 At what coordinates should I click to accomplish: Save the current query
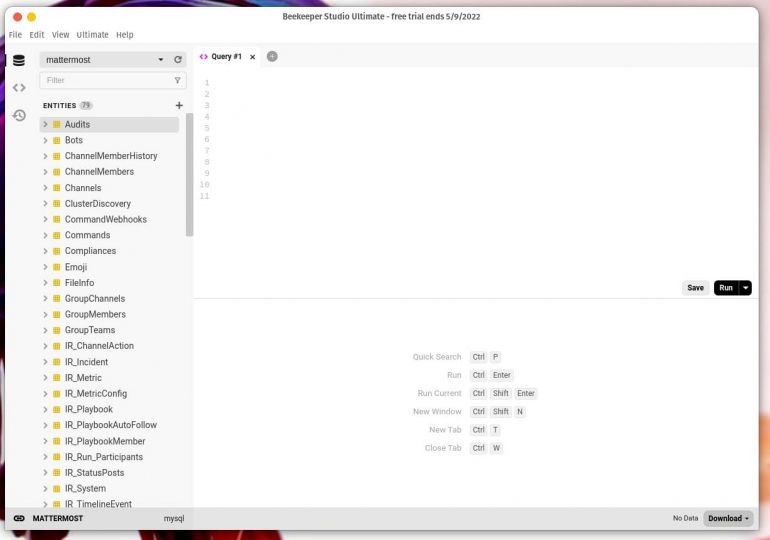click(x=695, y=288)
